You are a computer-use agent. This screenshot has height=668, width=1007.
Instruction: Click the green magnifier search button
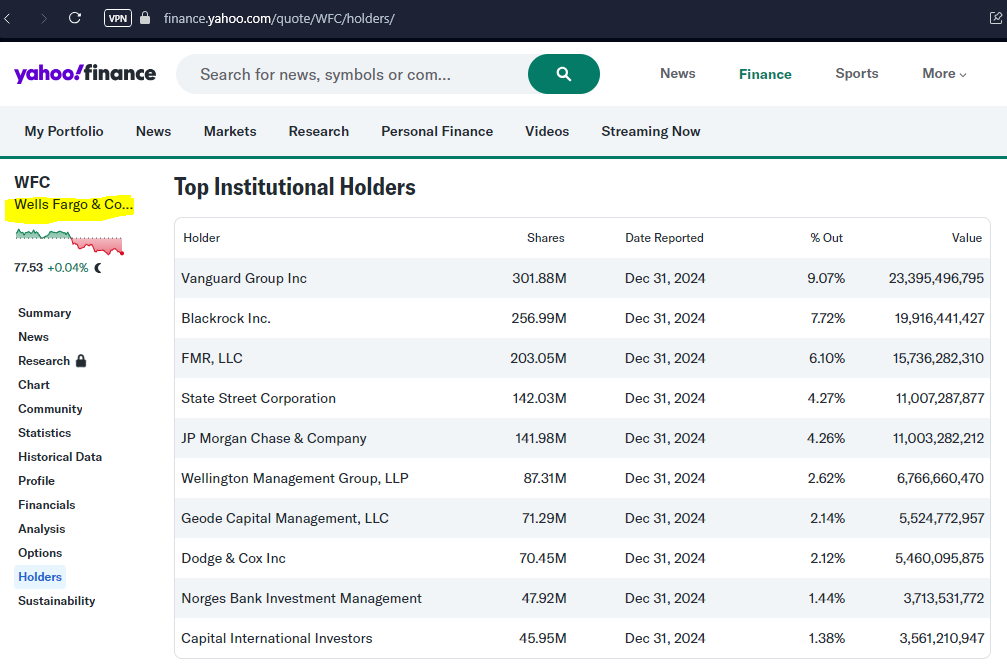coord(563,74)
